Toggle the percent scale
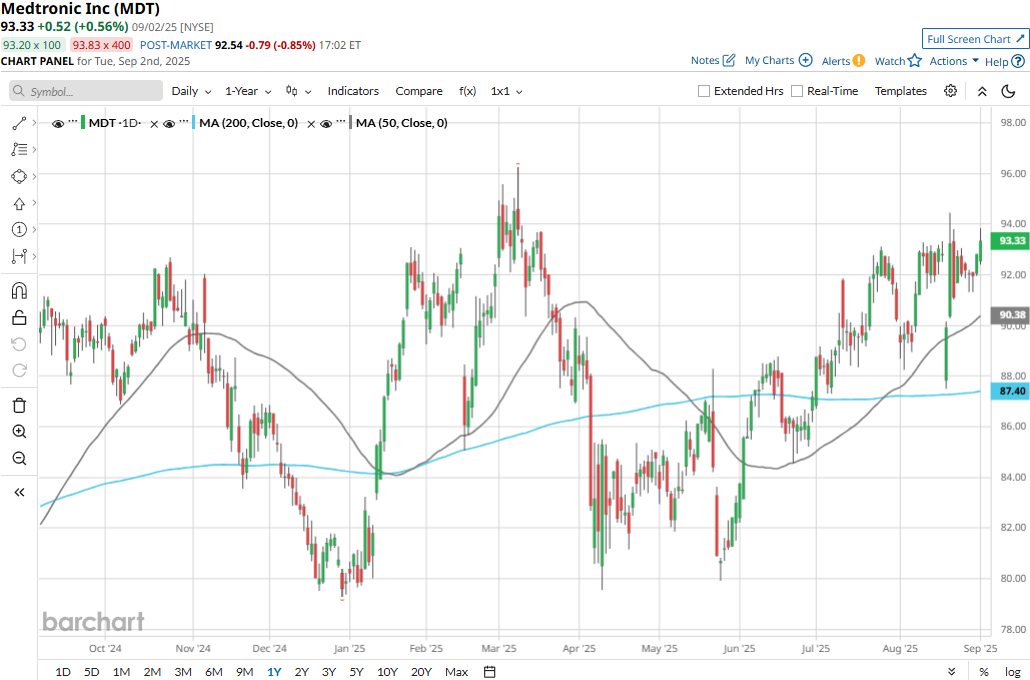This screenshot has height=680, width=1030. click(x=983, y=671)
